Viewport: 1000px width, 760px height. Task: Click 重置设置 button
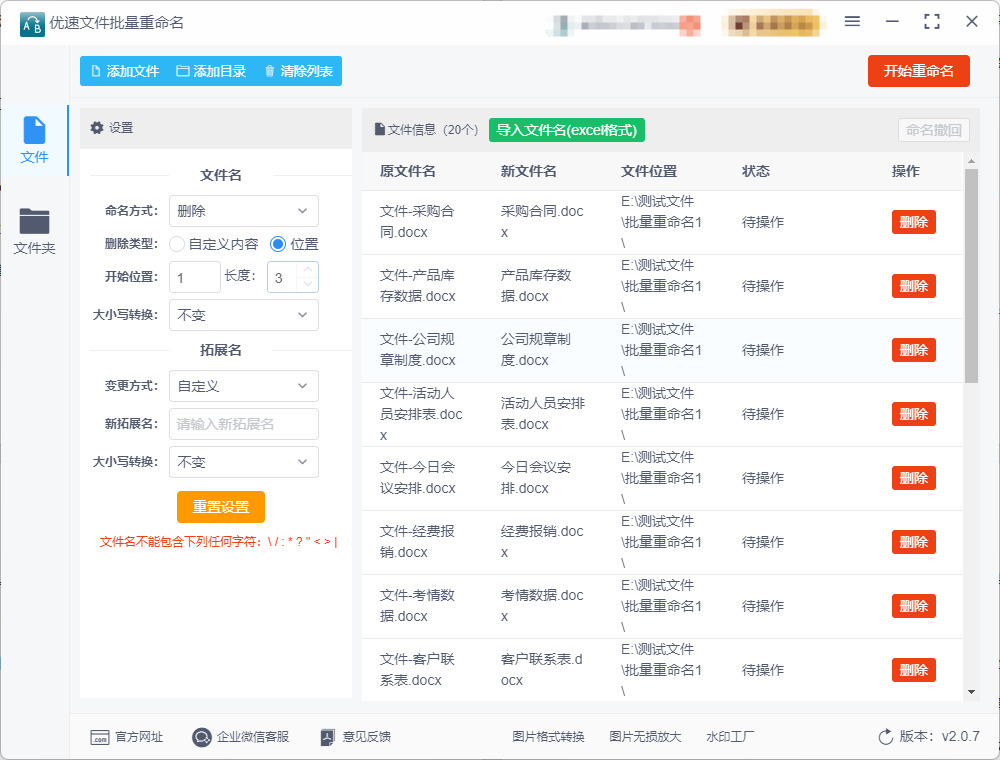tap(221, 507)
